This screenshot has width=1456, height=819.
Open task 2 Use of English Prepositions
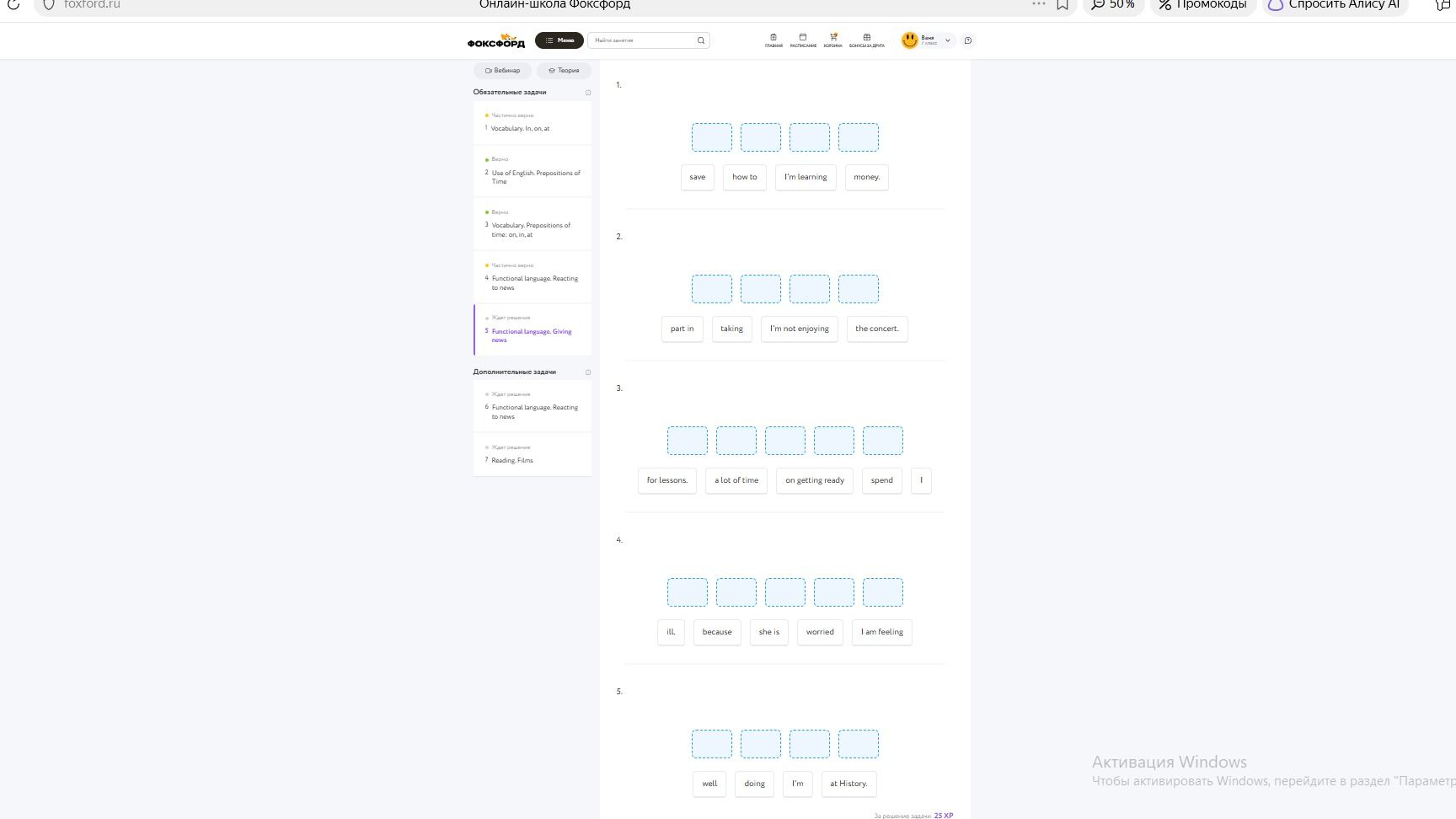point(533,171)
